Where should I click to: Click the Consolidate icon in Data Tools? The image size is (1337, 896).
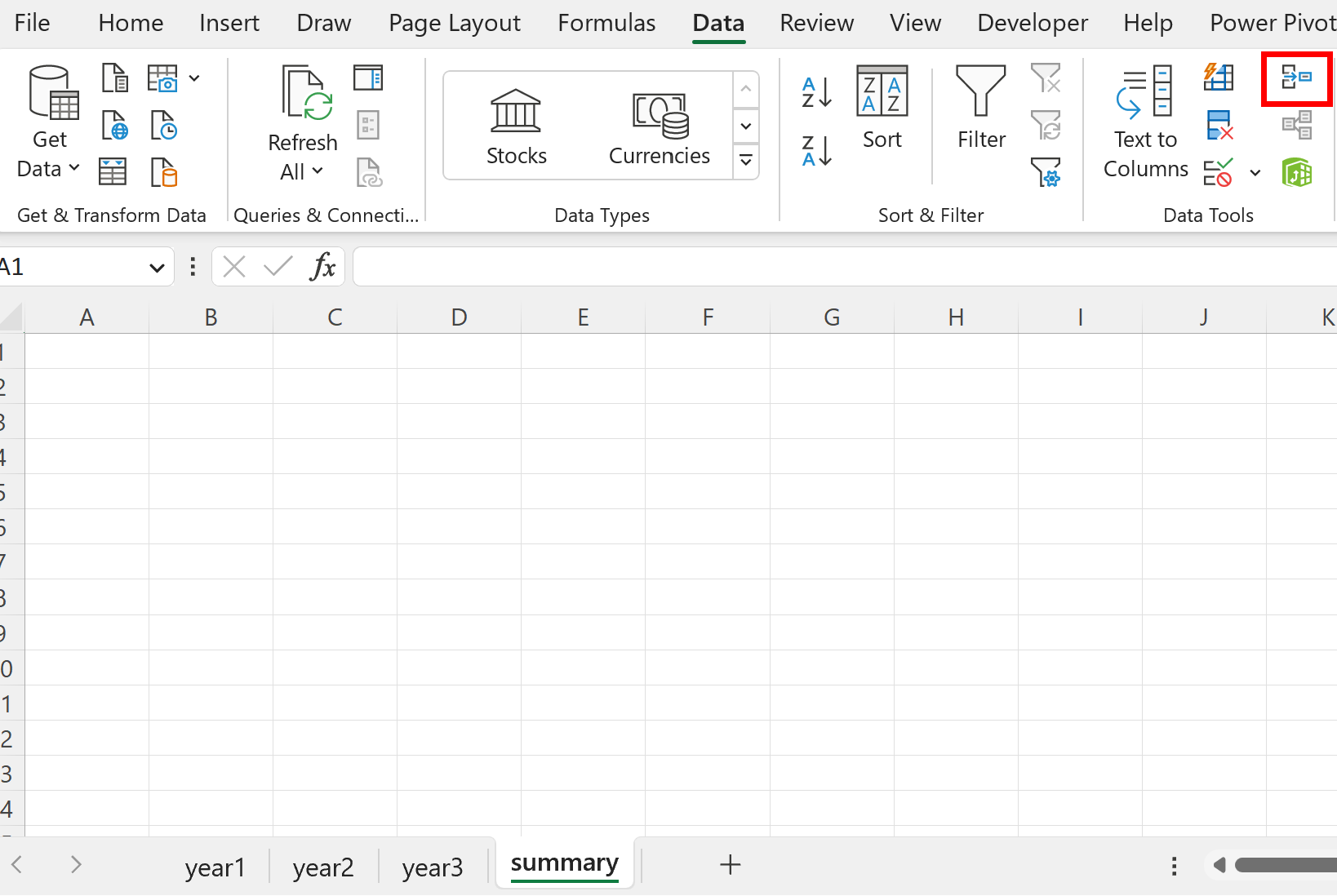click(1296, 78)
